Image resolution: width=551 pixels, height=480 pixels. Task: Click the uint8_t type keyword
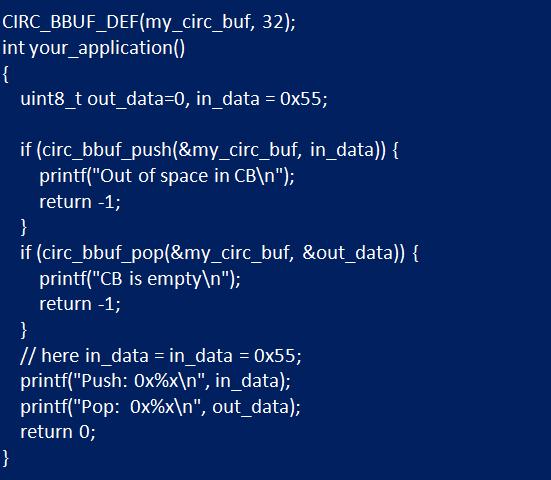51,99
